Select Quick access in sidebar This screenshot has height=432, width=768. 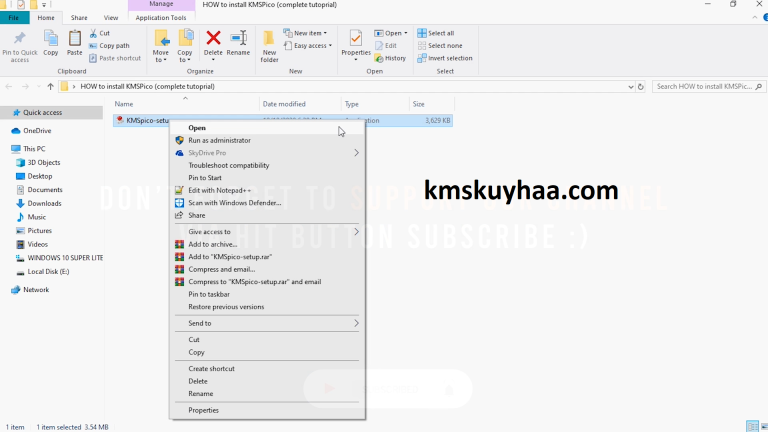tap(51, 113)
